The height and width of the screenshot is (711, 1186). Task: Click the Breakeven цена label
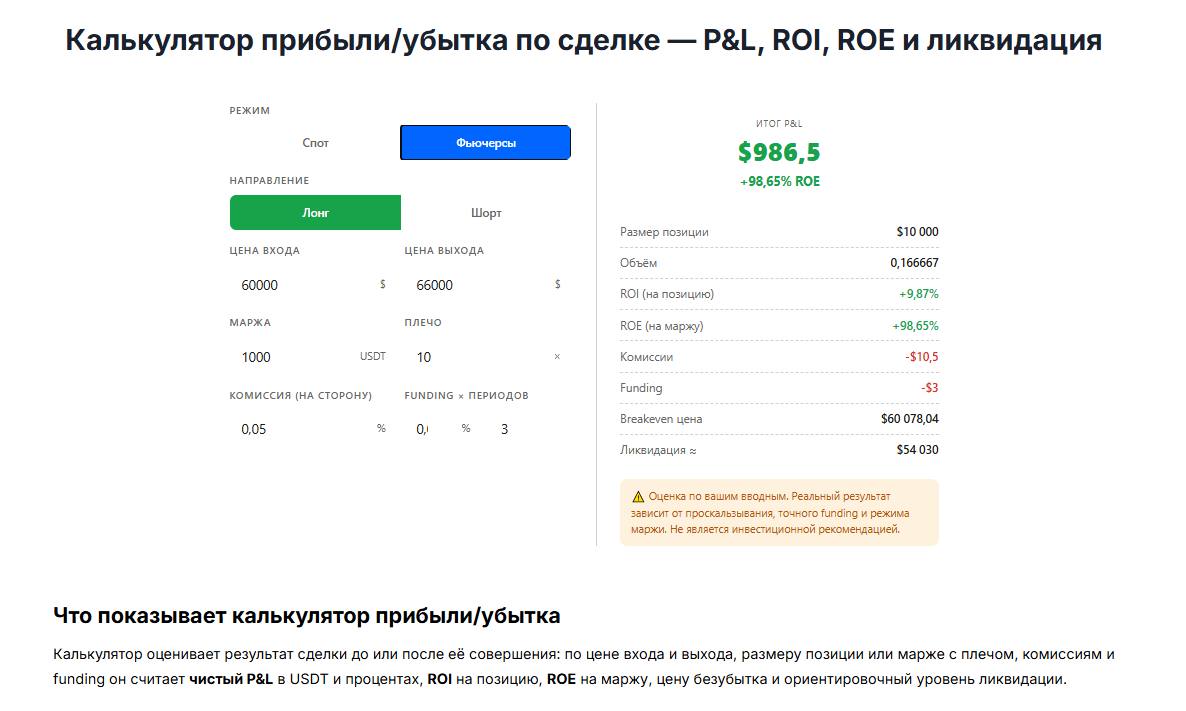pos(661,419)
